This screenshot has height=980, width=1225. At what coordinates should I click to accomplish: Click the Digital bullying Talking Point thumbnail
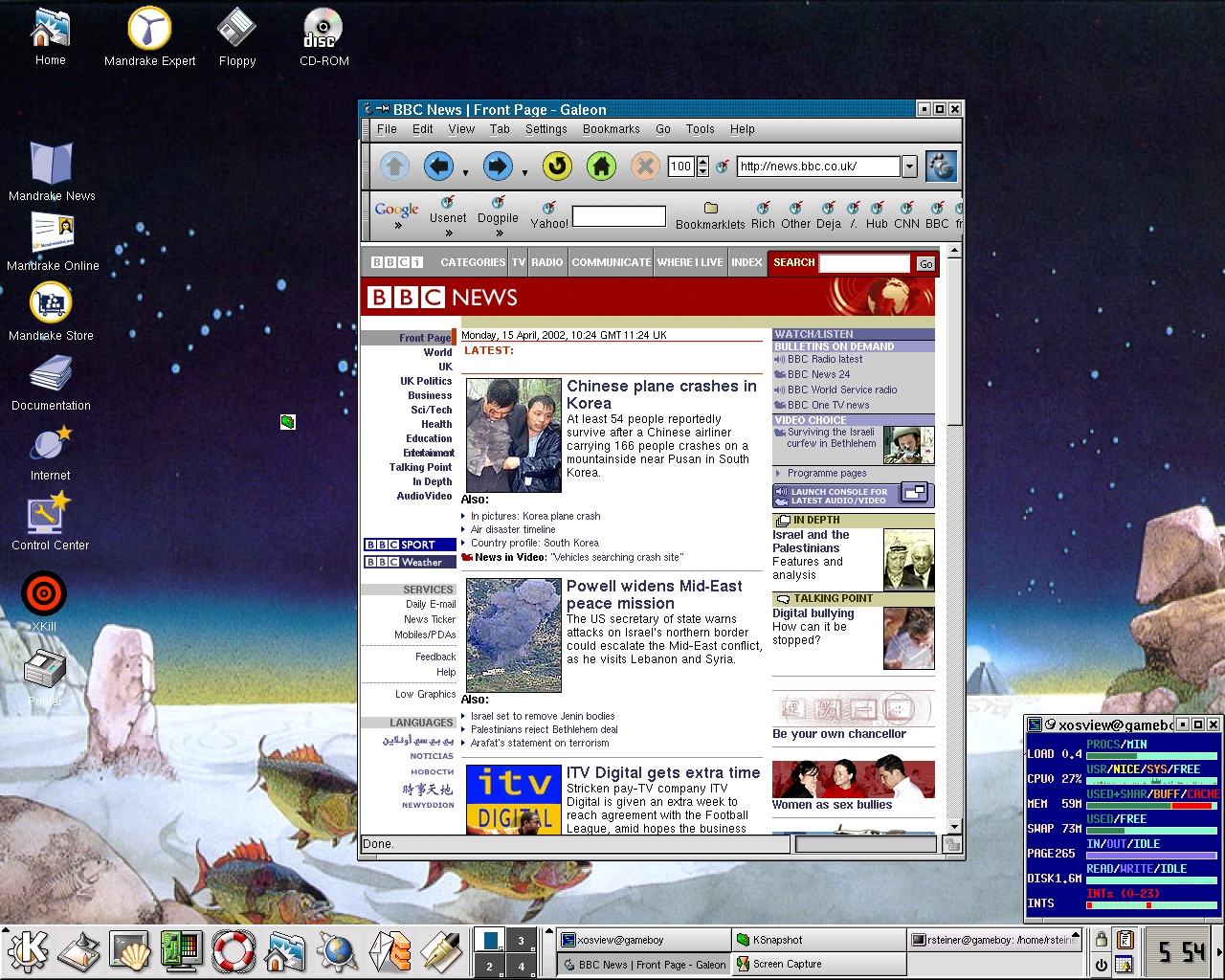[x=908, y=638]
